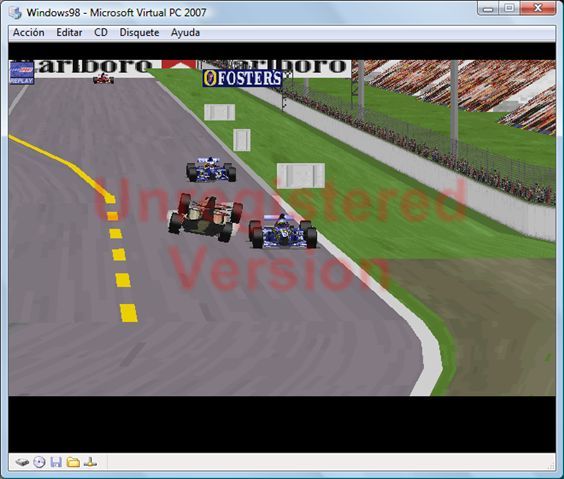Open the Disquete menu
The width and height of the screenshot is (564, 479).
click(x=139, y=33)
